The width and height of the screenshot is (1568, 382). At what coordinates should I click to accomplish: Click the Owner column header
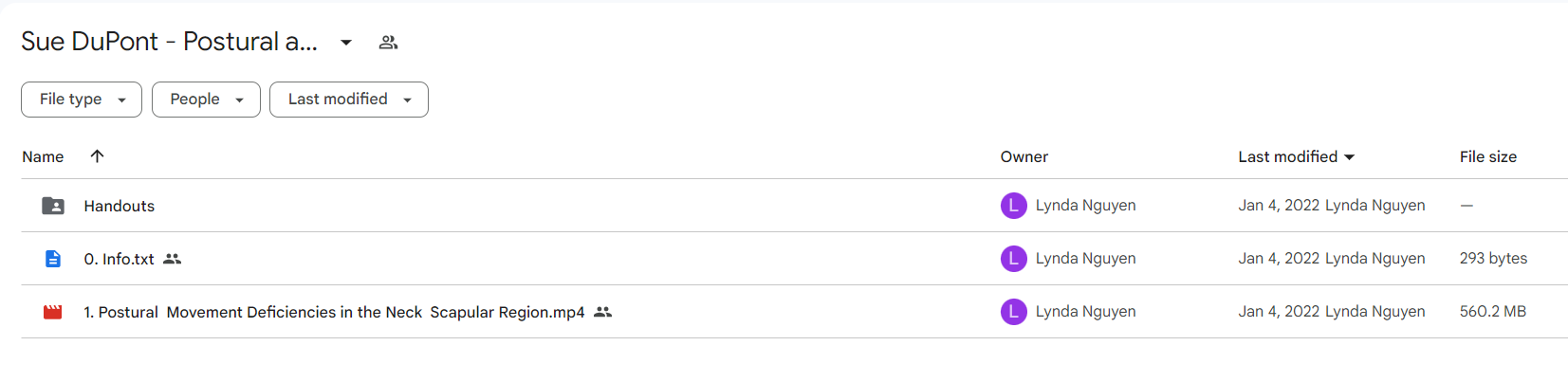point(1024,157)
